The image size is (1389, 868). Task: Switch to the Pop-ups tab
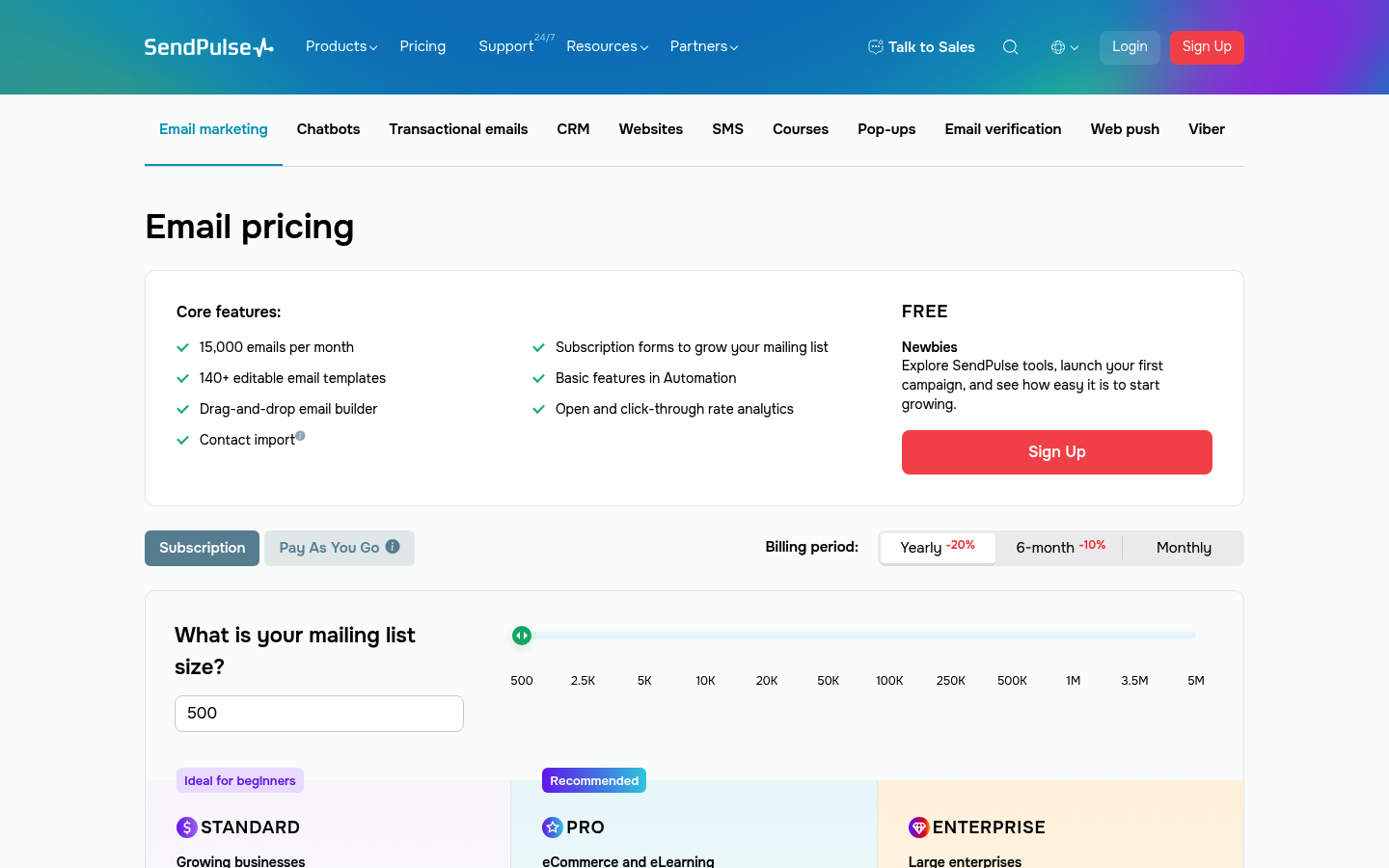coord(886,129)
